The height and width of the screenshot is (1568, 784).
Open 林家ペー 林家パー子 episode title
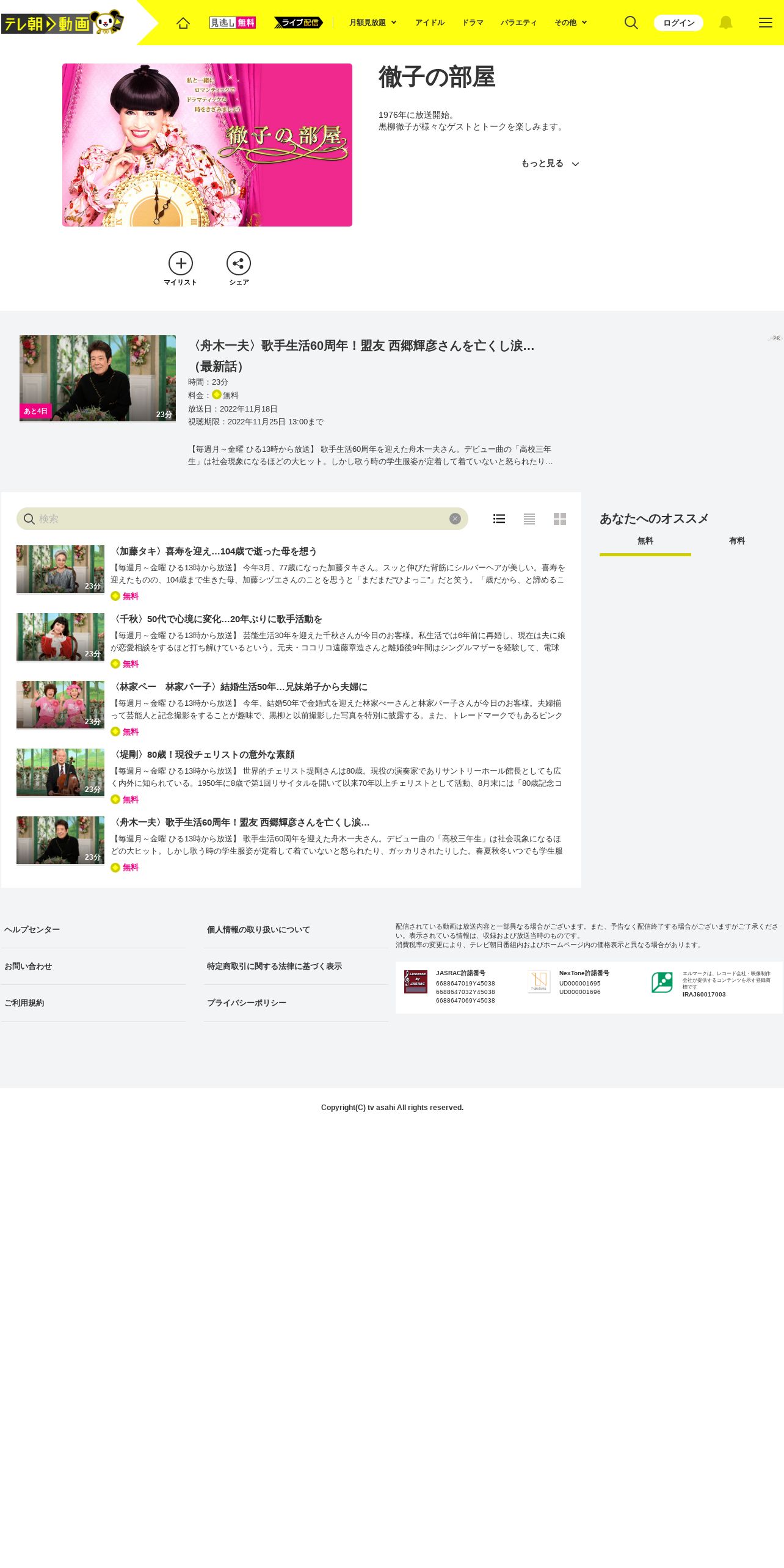239,687
